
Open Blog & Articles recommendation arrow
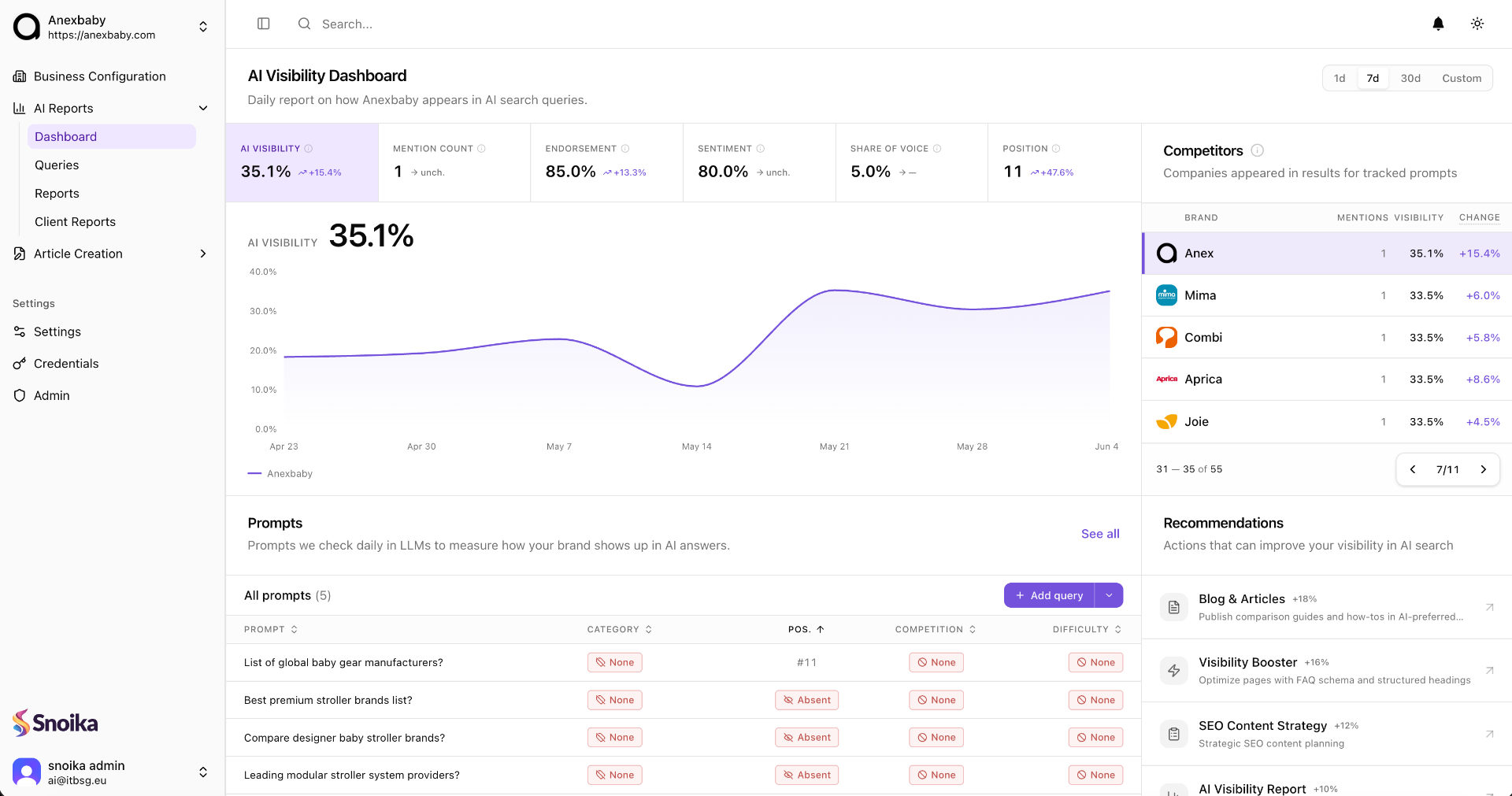[x=1489, y=607]
